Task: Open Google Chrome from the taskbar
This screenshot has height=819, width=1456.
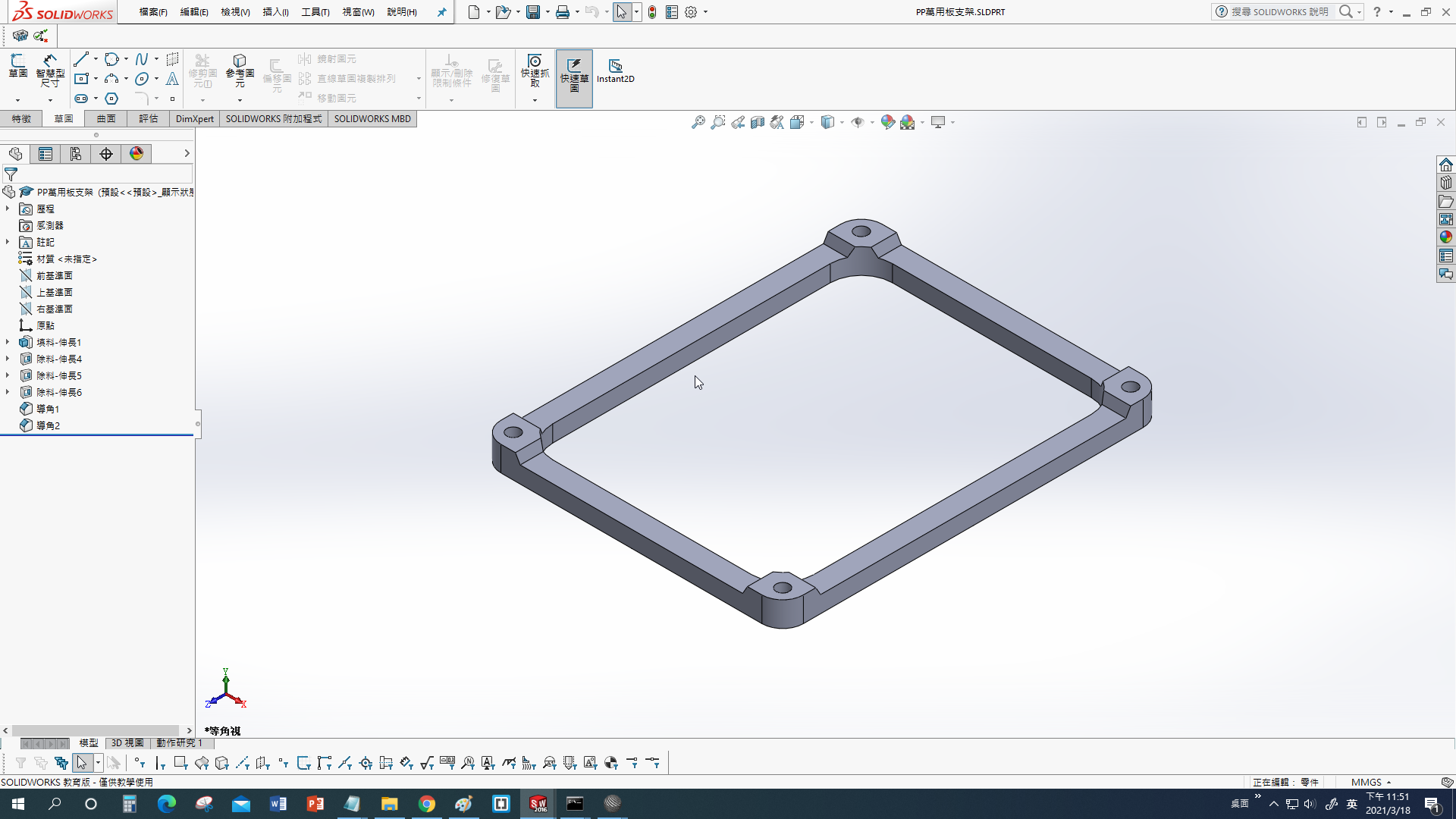Action: [427, 804]
